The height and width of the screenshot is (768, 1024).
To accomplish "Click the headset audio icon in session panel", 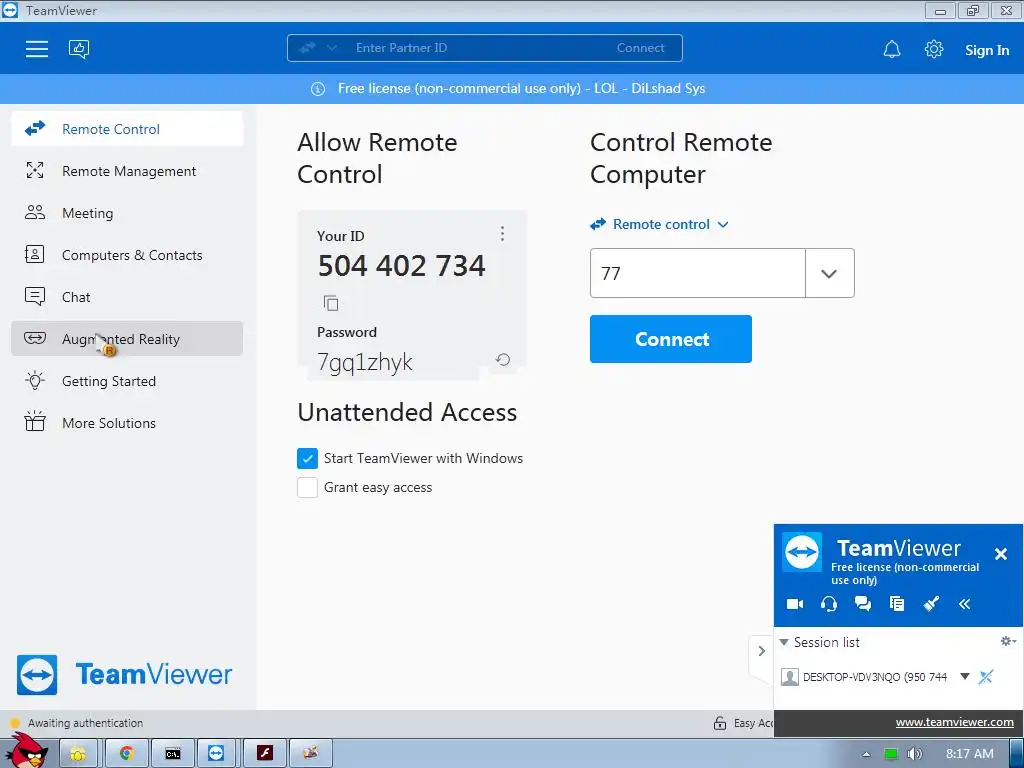I will [x=829, y=604].
